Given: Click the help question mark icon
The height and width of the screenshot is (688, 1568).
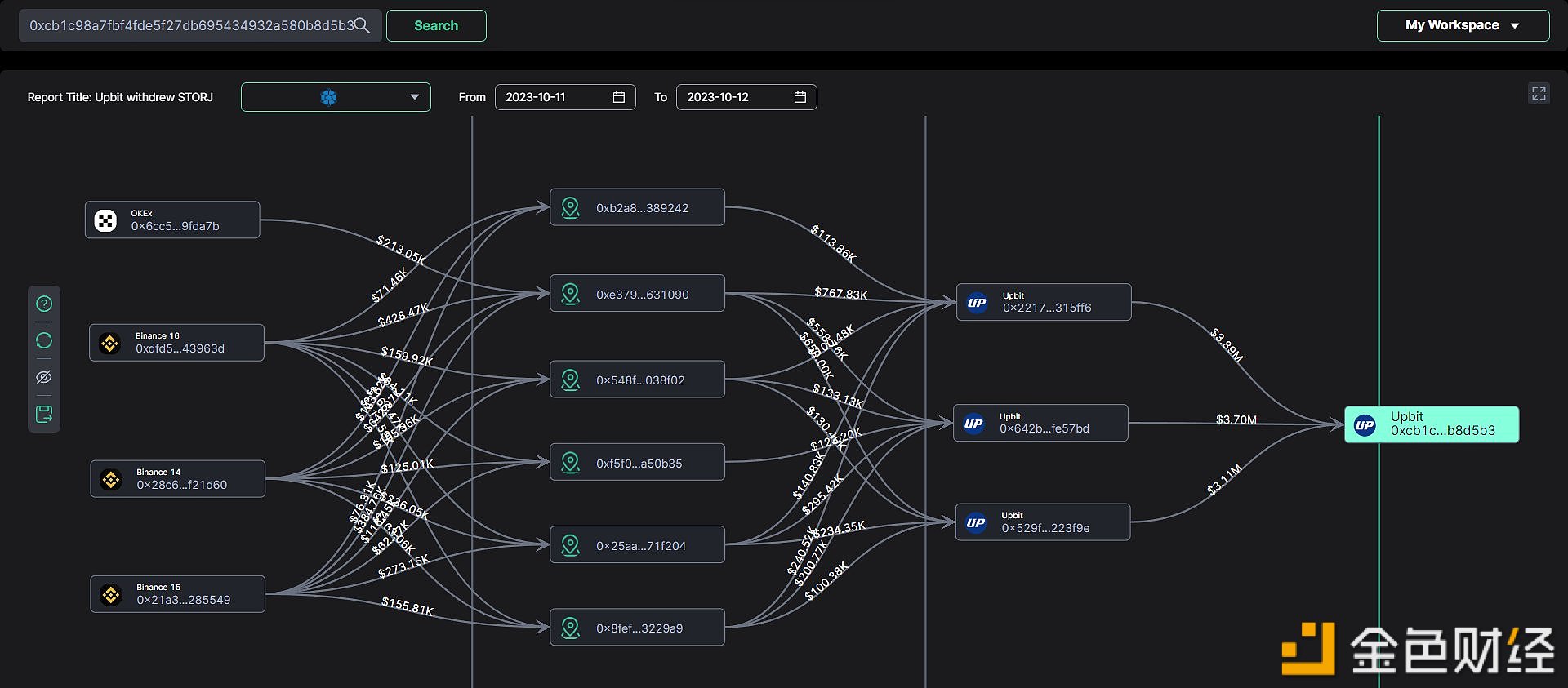Looking at the screenshot, I should pos(44,304).
